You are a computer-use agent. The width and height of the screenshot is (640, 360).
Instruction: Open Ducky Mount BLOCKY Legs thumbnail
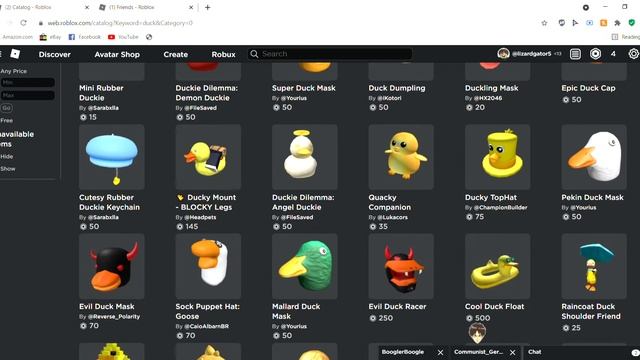tap(208, 157)
